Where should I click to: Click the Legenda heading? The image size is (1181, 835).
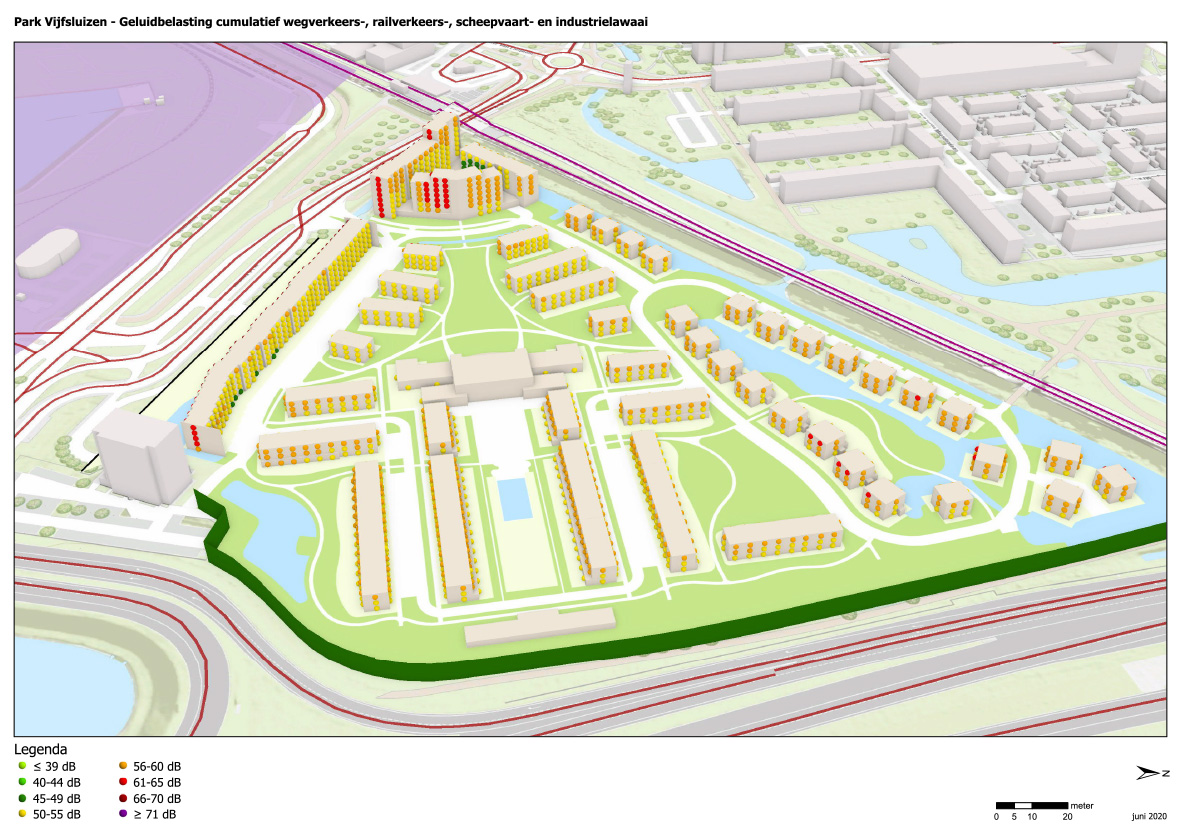tap(40, 748)
